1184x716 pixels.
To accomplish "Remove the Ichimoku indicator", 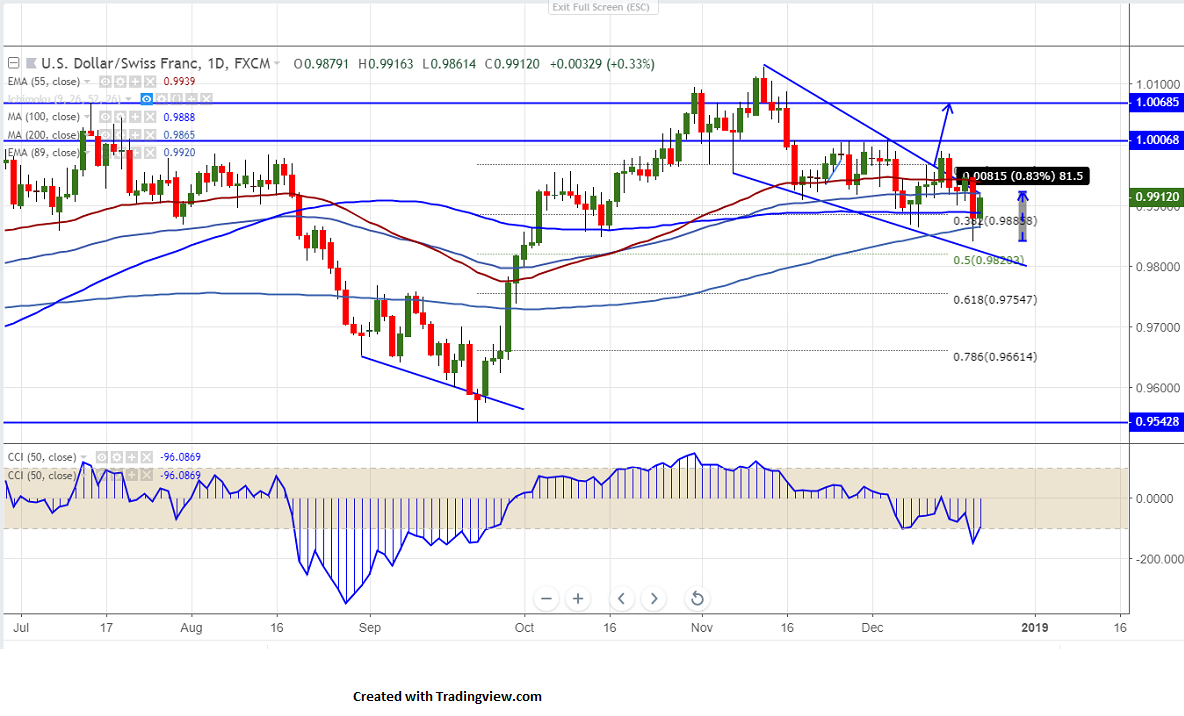I will point(206,99).
